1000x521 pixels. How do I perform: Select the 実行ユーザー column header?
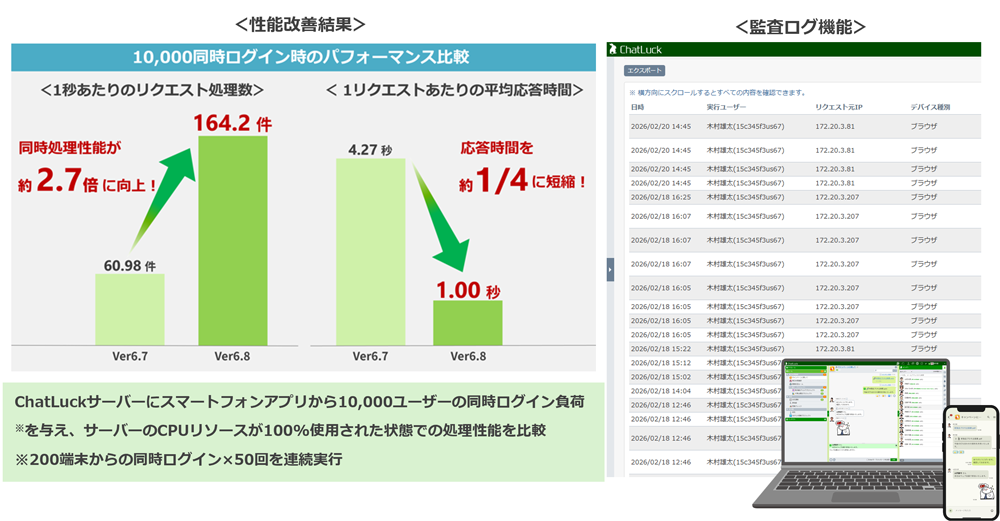(726, 107)
